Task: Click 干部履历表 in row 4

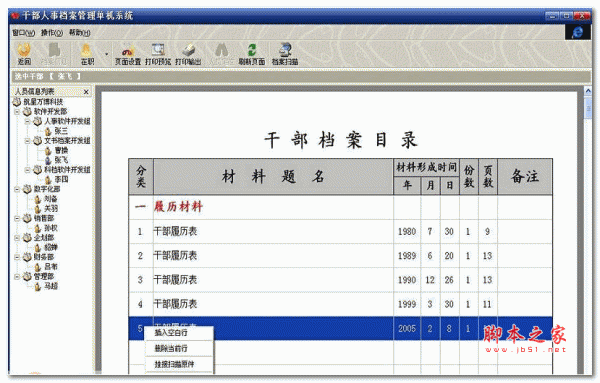Action: coord(175,304)
